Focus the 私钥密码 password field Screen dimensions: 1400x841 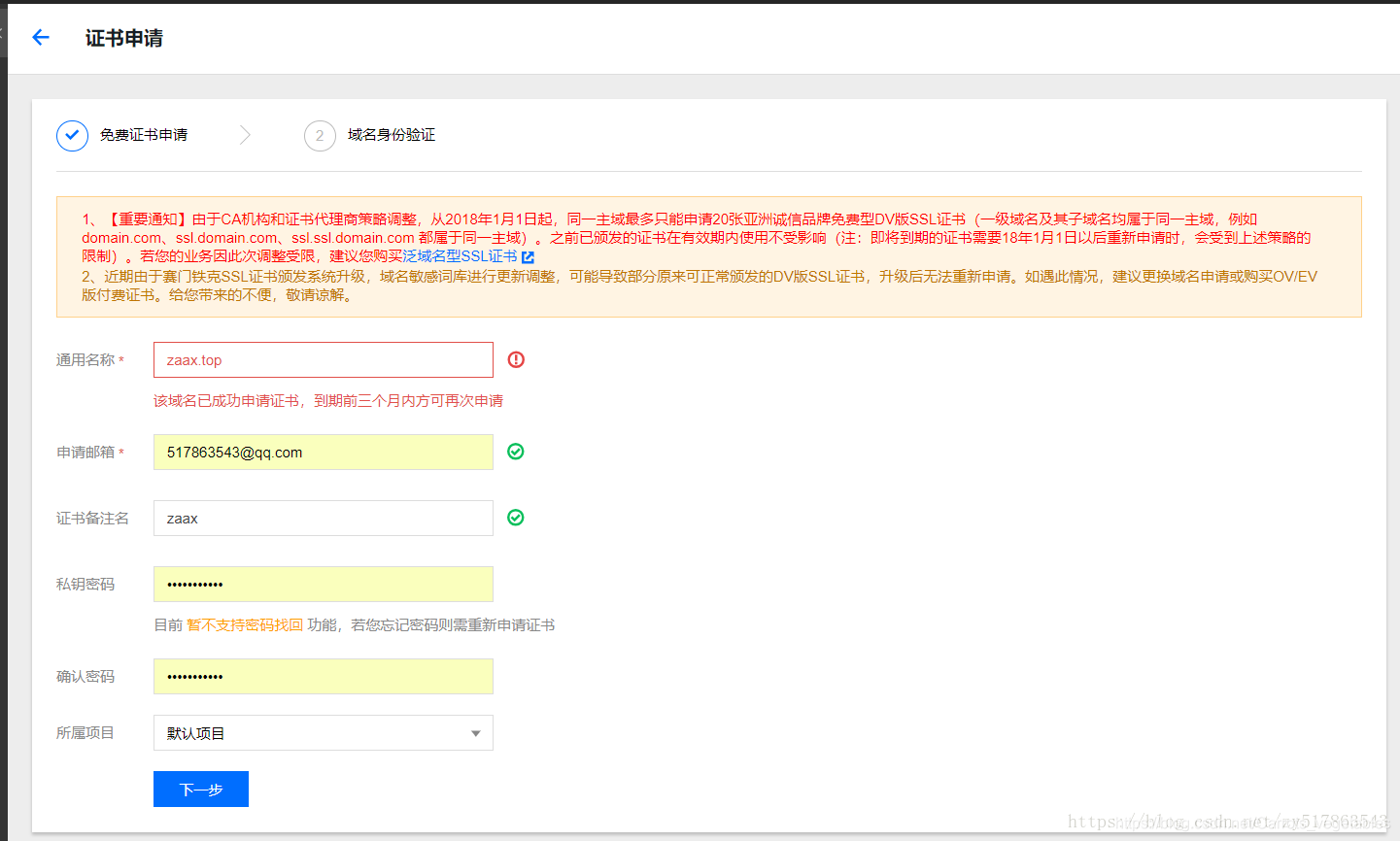click(x=324, y=584)
